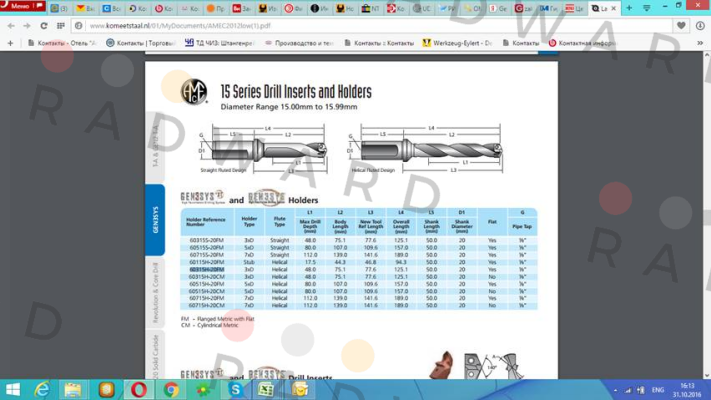Open the yellow folder mail app on taskbar
This screenshot has width=711, height=400.
click(299, 390)
